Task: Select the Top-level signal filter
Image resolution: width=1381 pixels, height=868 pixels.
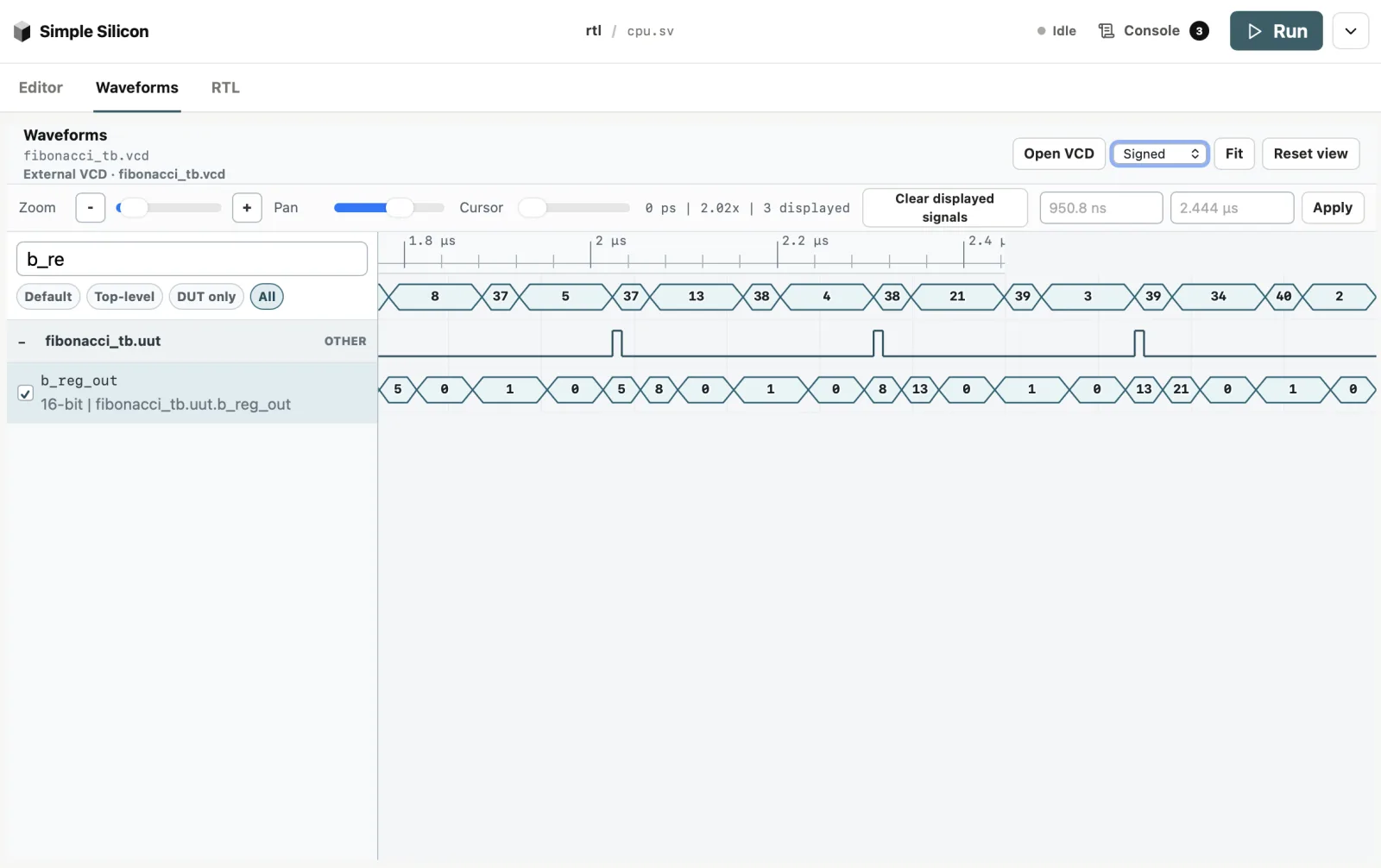Action: click(x=124, y=297)
